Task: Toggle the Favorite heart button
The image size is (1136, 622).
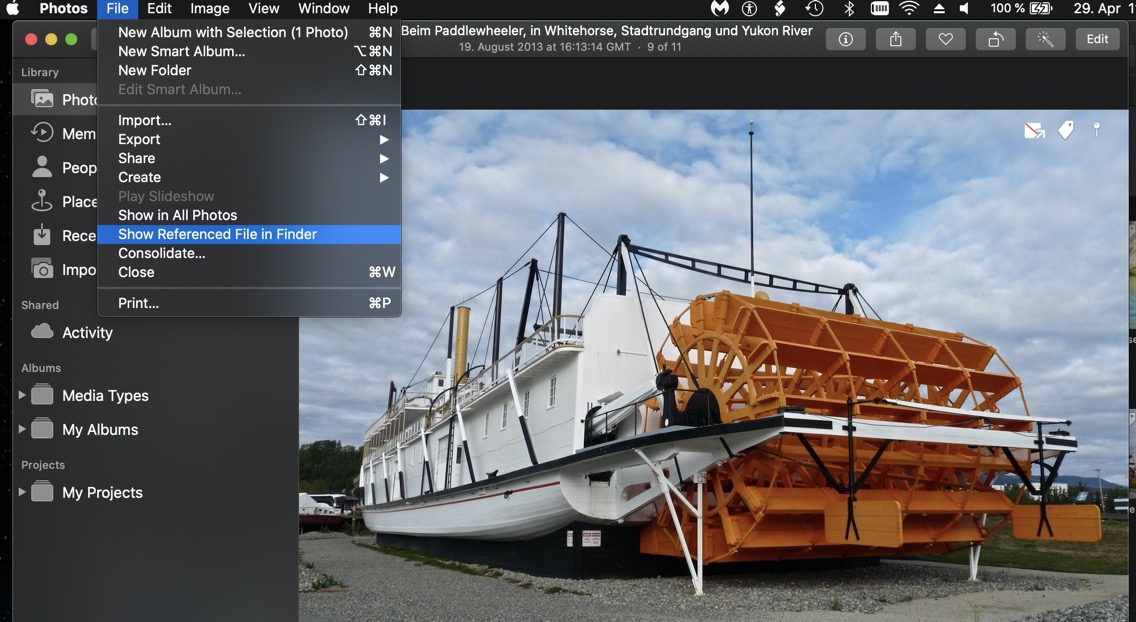Action: [x=945, y=39]
